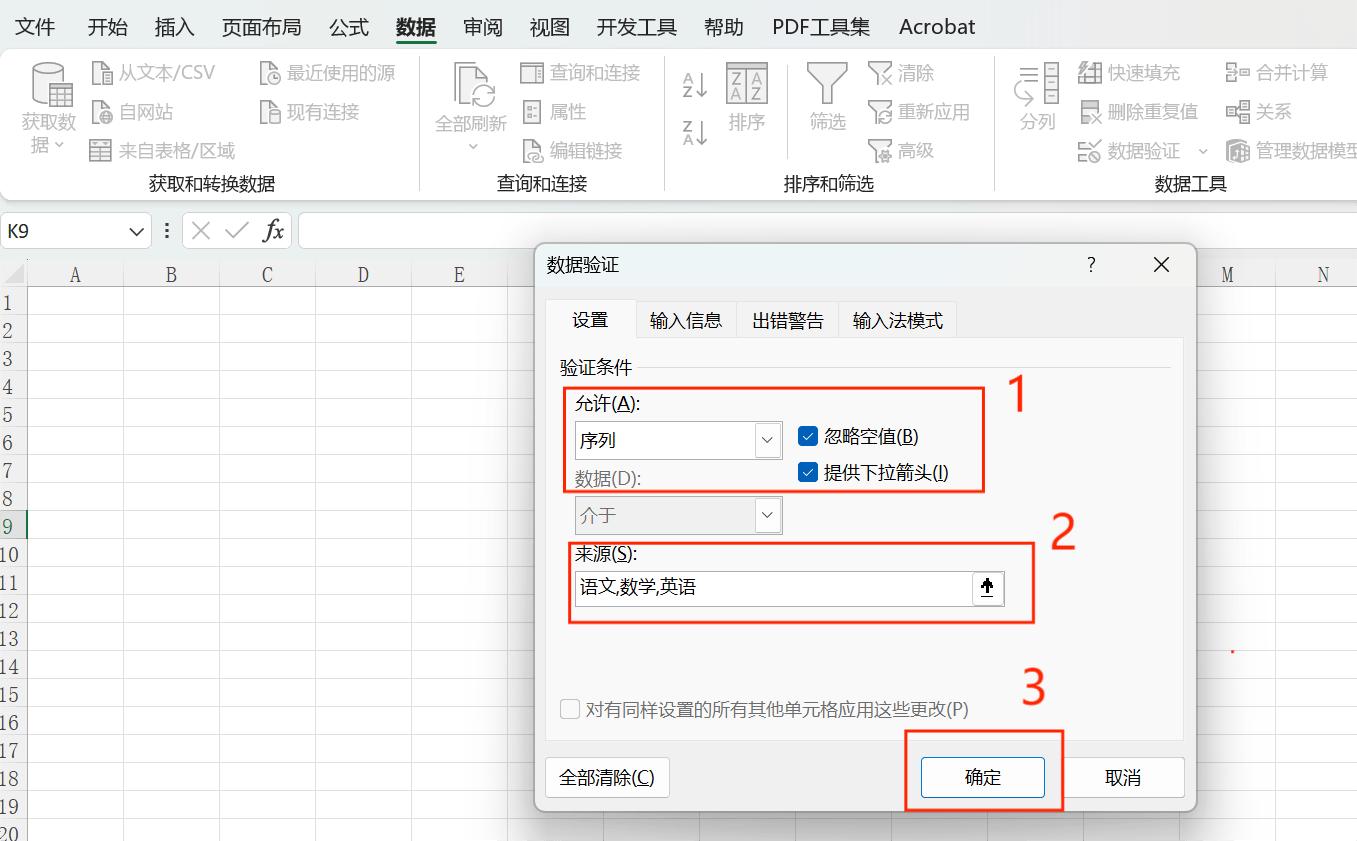1357x841 pixels.
Task: Click the 全部清除 button
Action: [x=607, y=777]
